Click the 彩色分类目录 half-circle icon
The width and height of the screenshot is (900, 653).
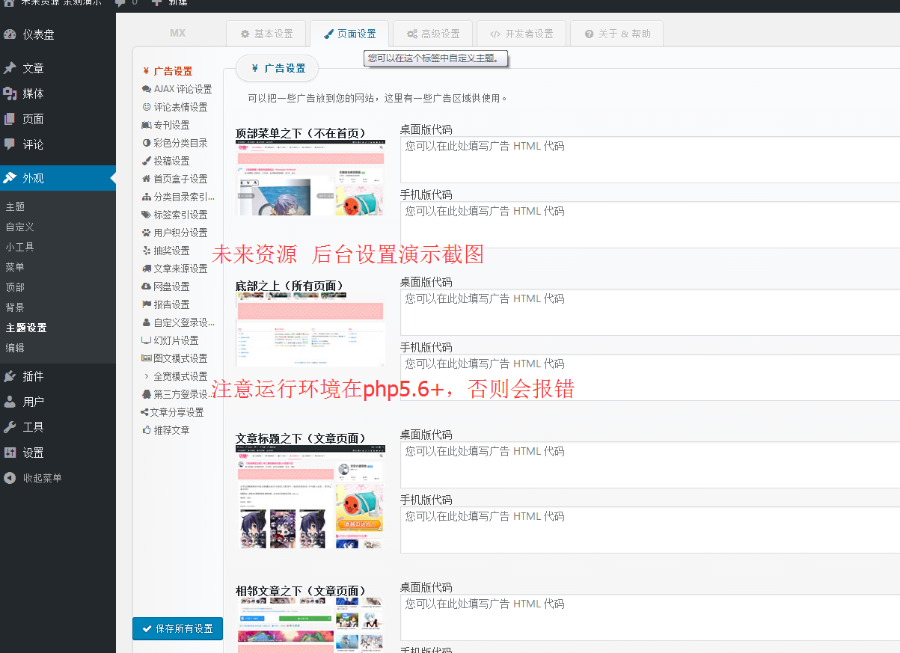pos(146,143)
